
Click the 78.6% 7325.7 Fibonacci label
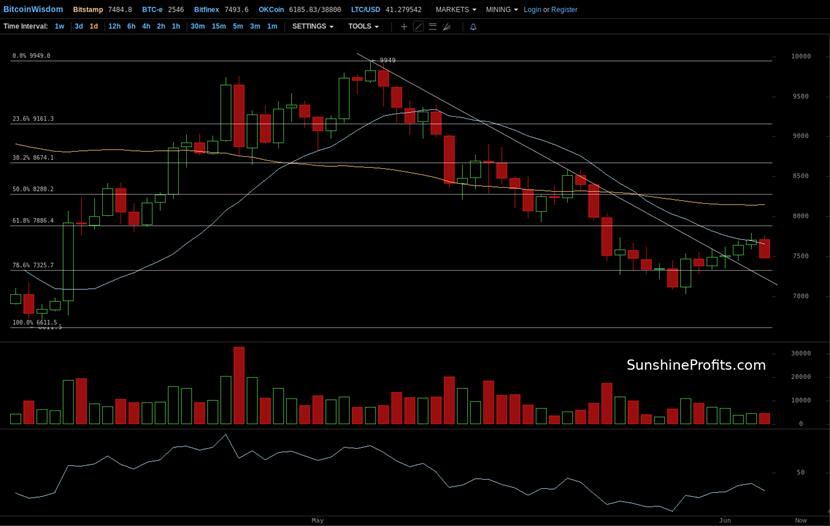33,265
